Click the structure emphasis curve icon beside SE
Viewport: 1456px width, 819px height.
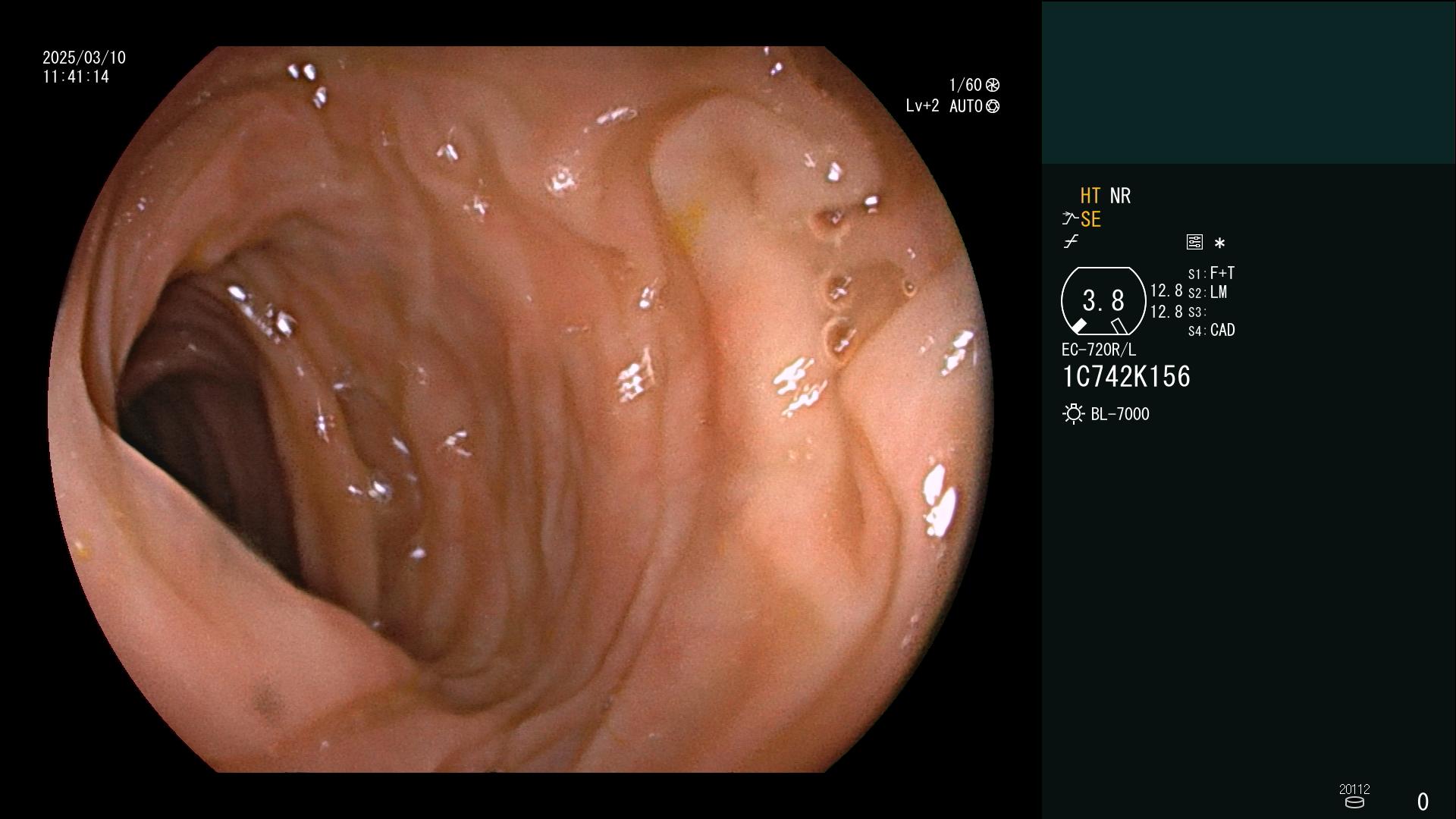1070,219
